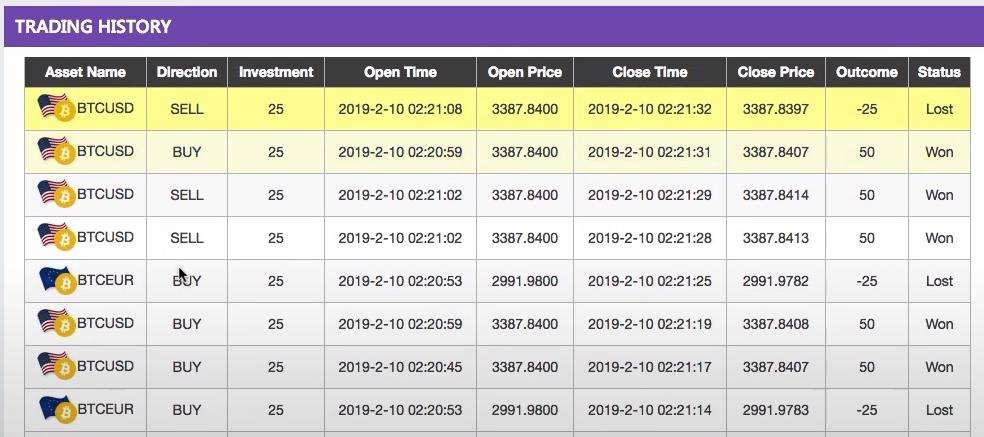Image resolution: width=984 pixels, height=437 pixels.
Task: Sort table by Investment column header
Action: point(276,72)
